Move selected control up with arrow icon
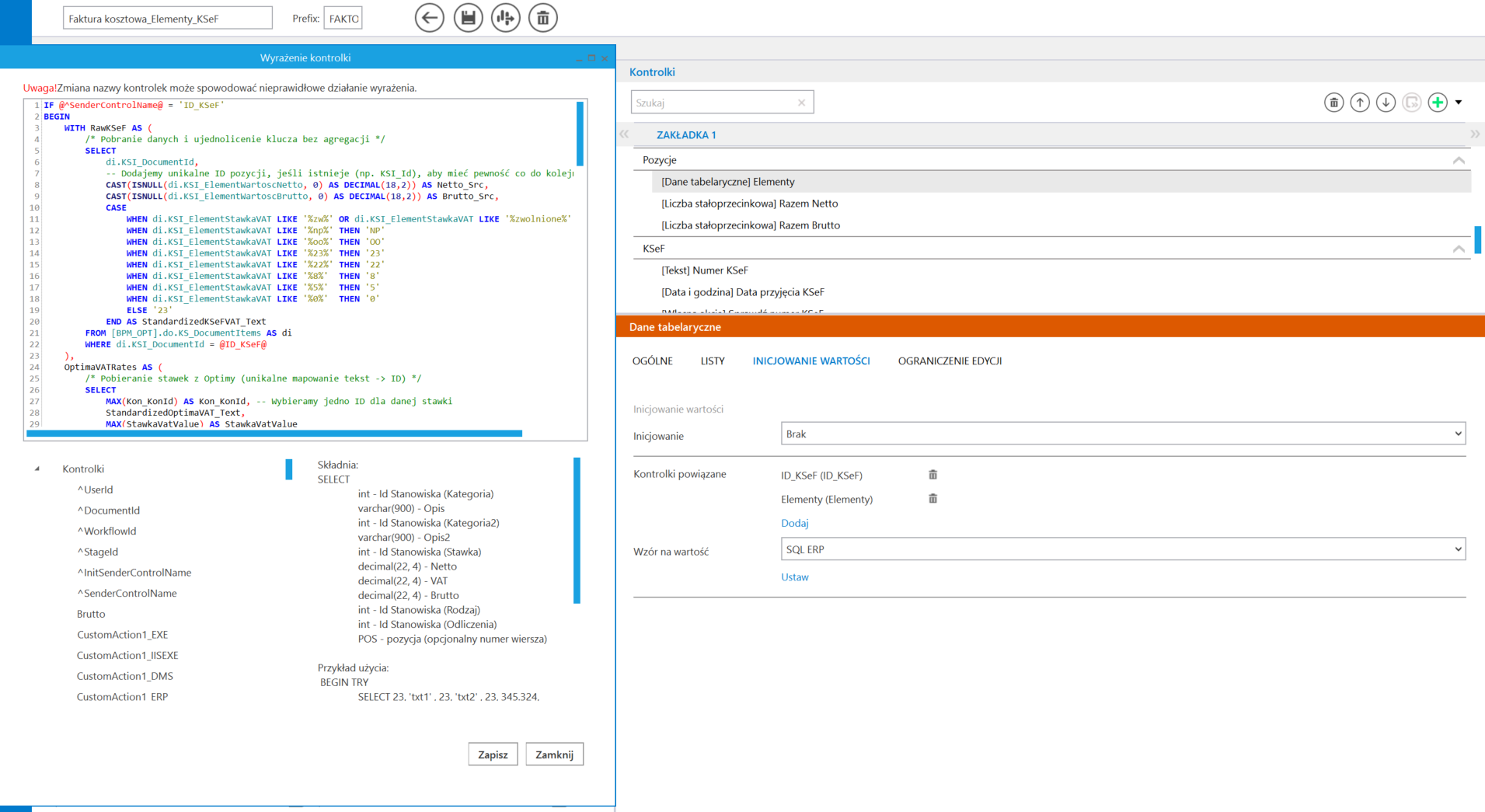This screenshot has width=1485, height=812. [1359, 103]
